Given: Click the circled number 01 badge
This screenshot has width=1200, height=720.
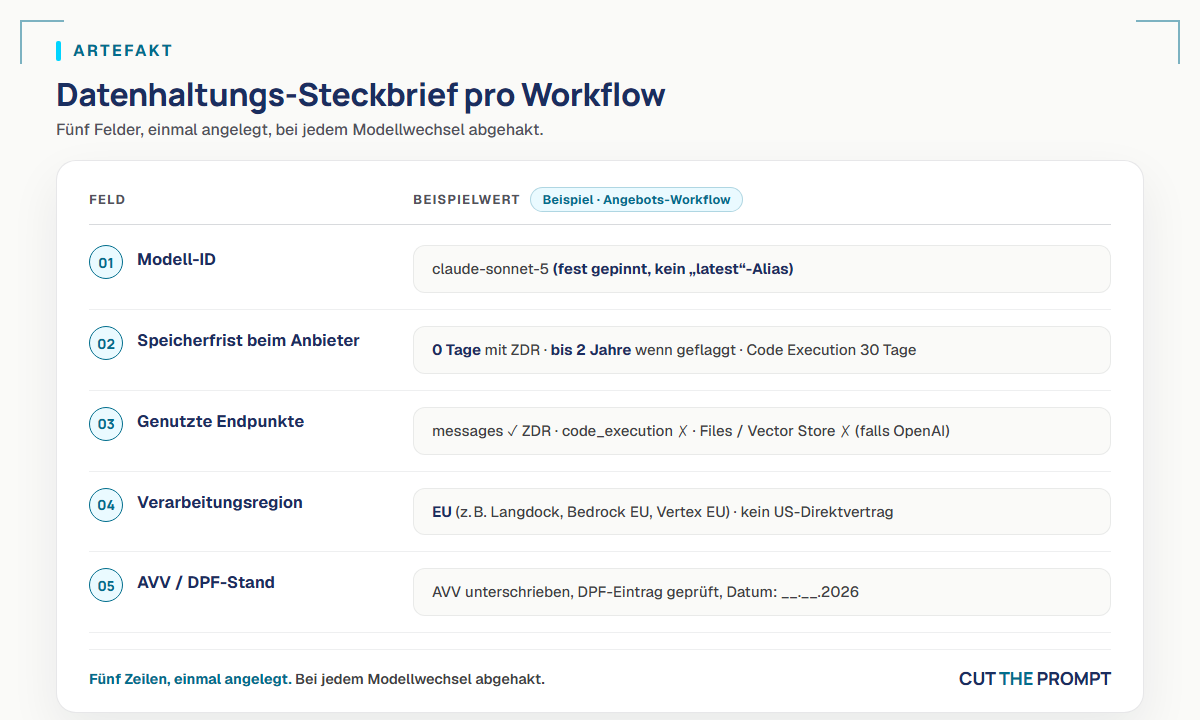Looking at the screenshot, I should (x=106, y=263).
